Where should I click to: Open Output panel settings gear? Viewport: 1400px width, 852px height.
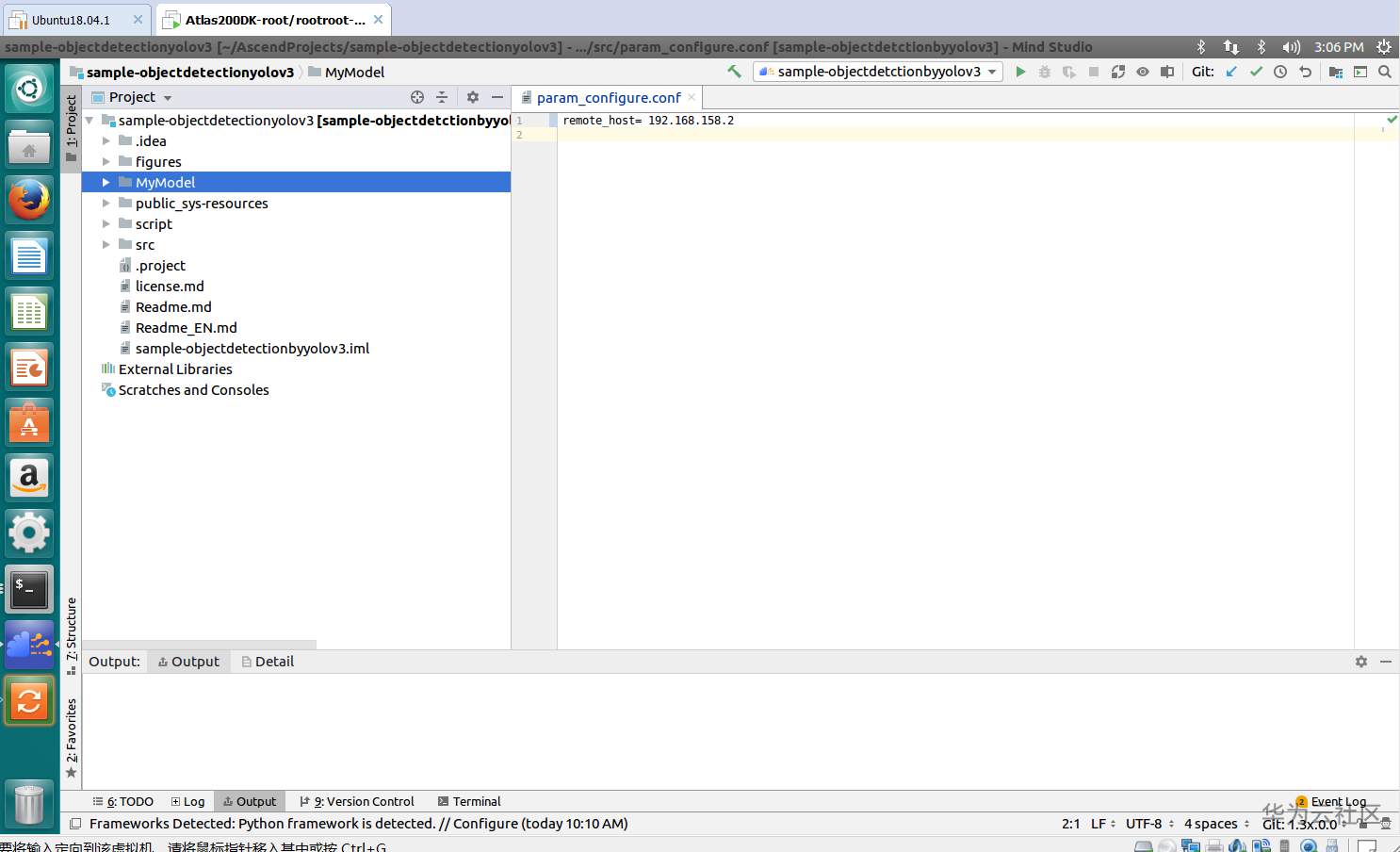tap(1361, 662)
